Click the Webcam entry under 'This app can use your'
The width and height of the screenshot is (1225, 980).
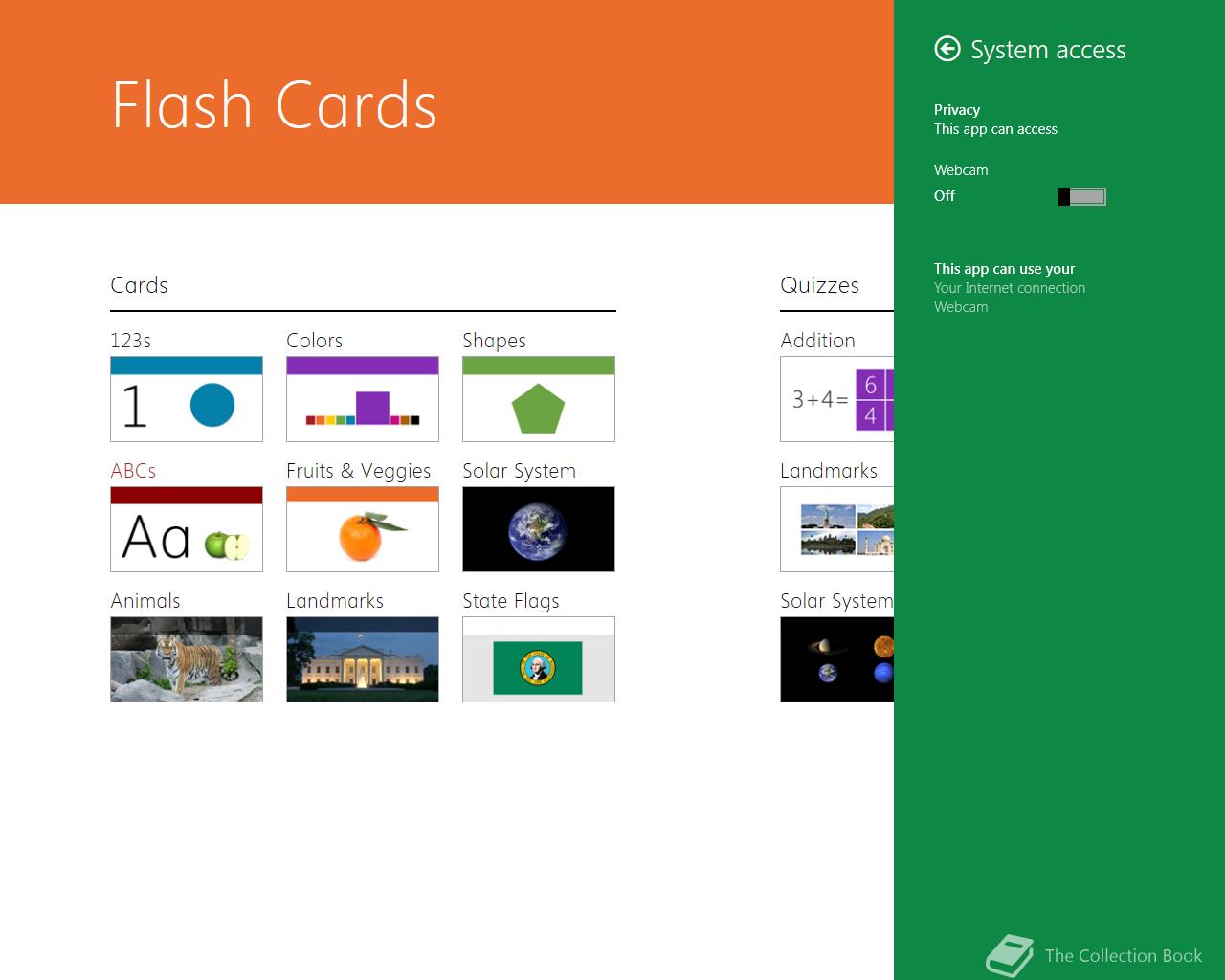[961, 307]
